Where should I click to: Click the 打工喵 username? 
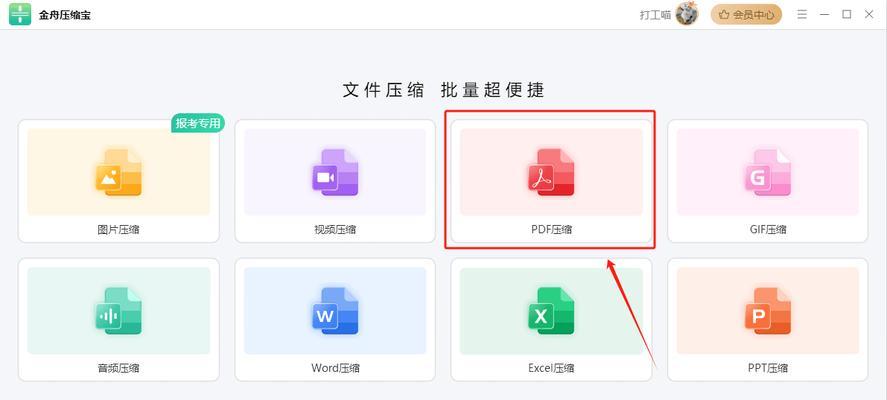coord(655,15)
